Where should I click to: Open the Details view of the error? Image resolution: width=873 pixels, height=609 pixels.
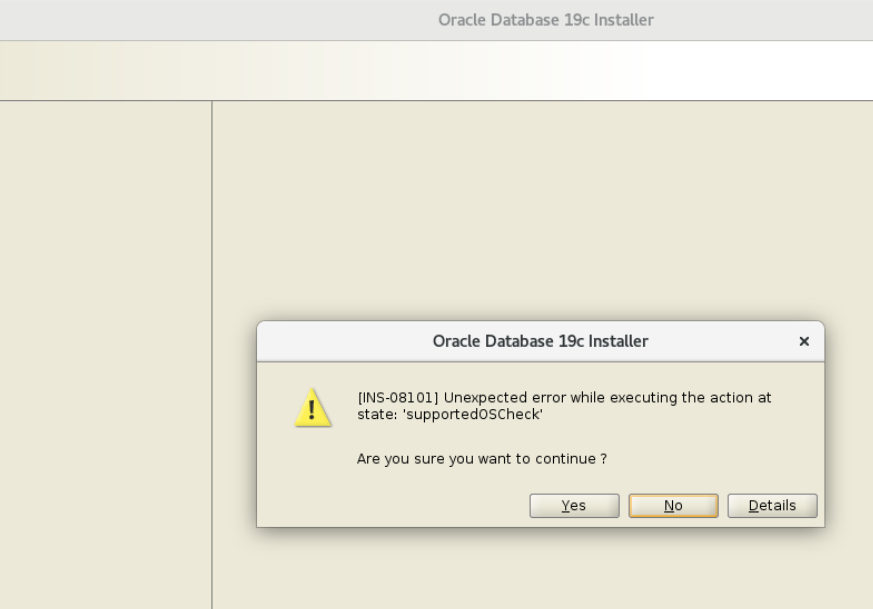[x=771, y=505]
